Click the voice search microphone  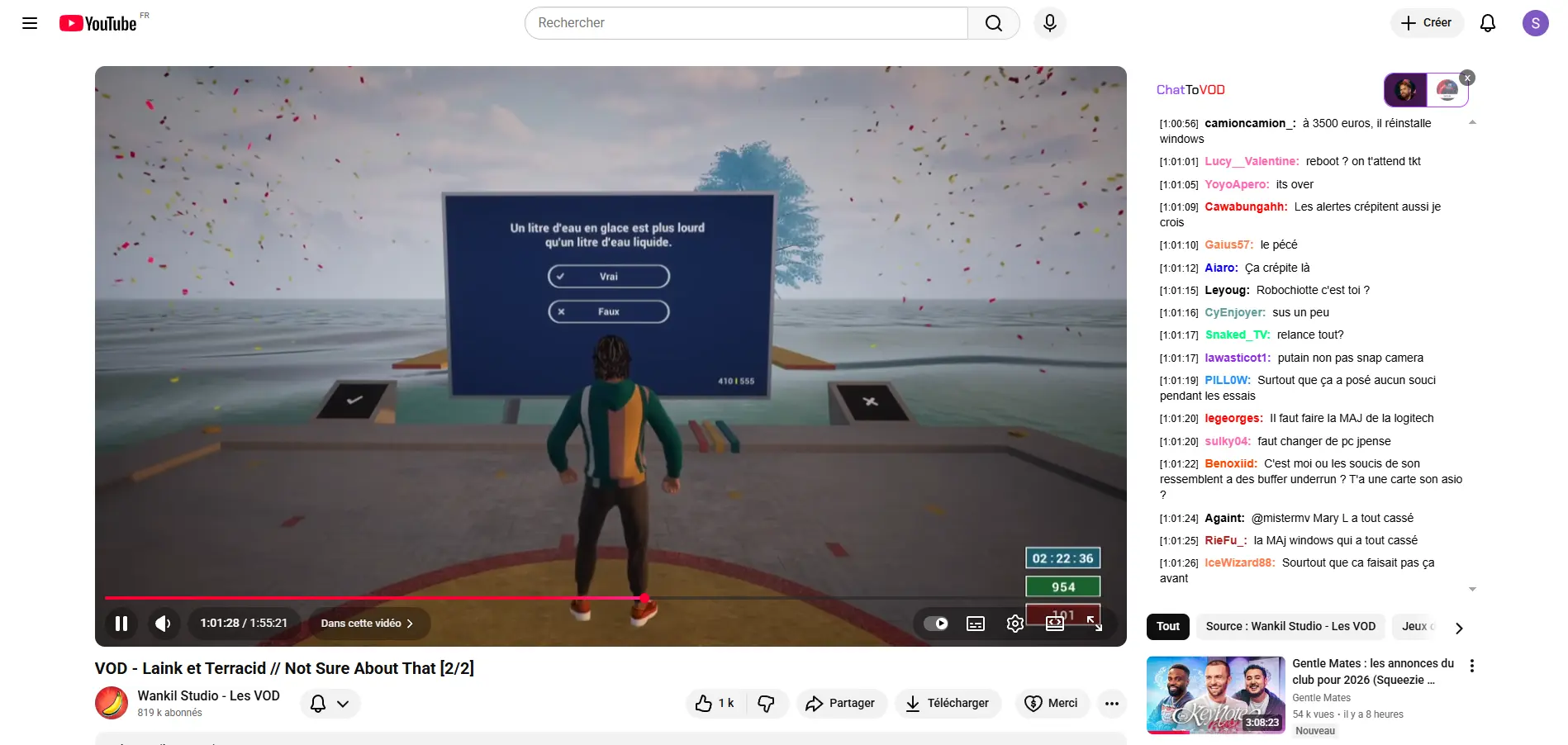1049,23
